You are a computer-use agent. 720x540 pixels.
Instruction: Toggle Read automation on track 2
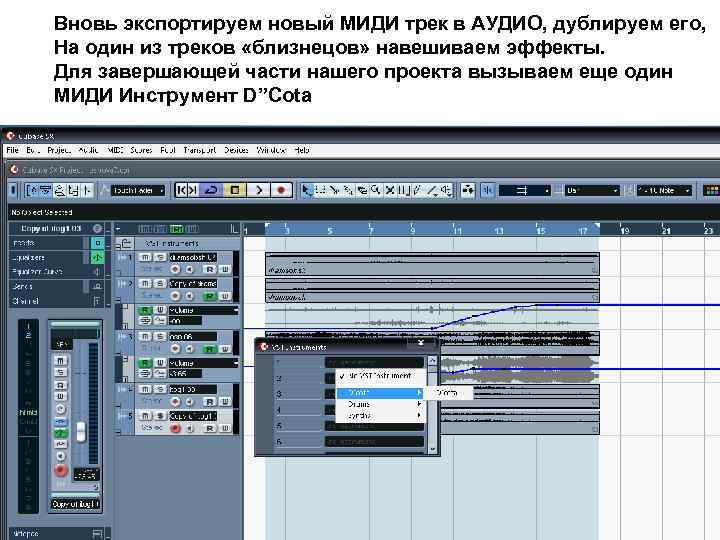(210, 296)
